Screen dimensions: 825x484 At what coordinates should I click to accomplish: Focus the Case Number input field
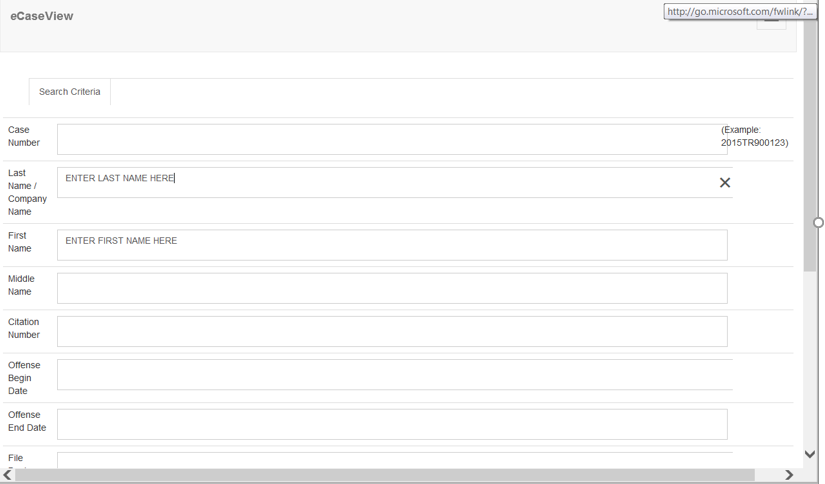click(390, 139)
